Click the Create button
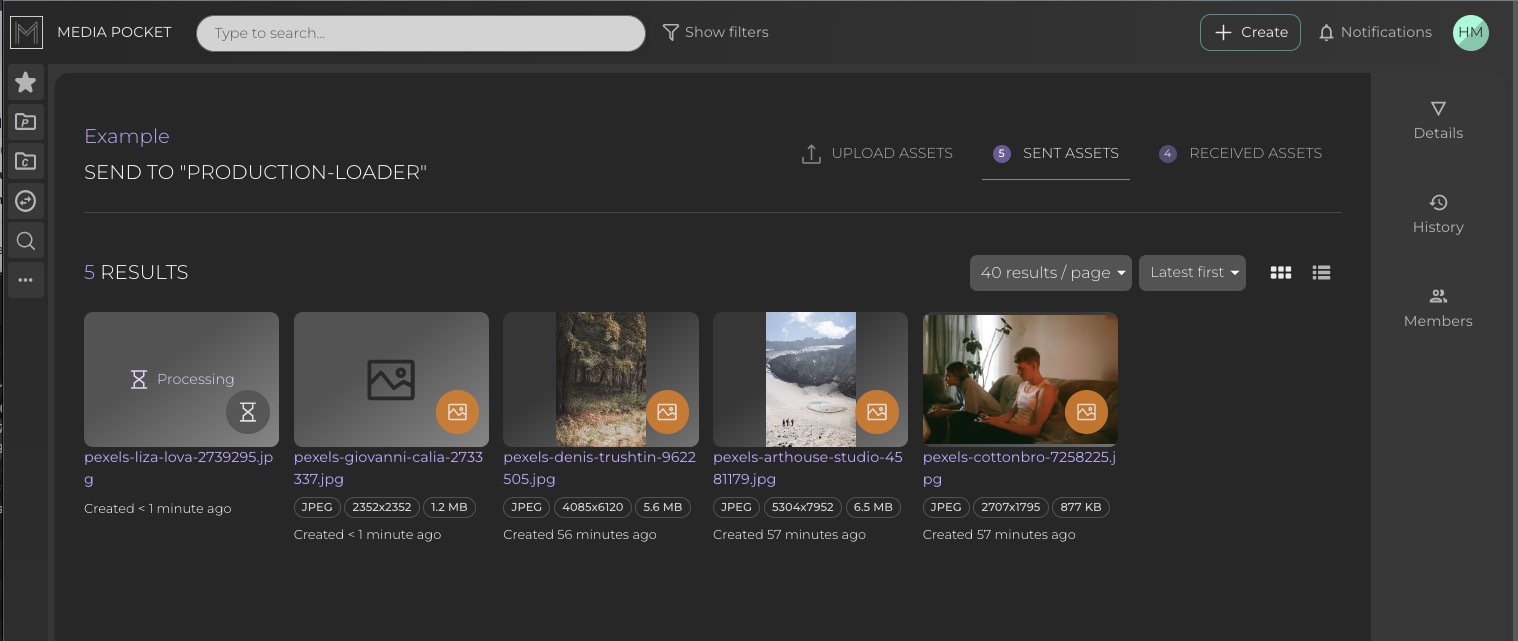 click(x=1250, y=32)
